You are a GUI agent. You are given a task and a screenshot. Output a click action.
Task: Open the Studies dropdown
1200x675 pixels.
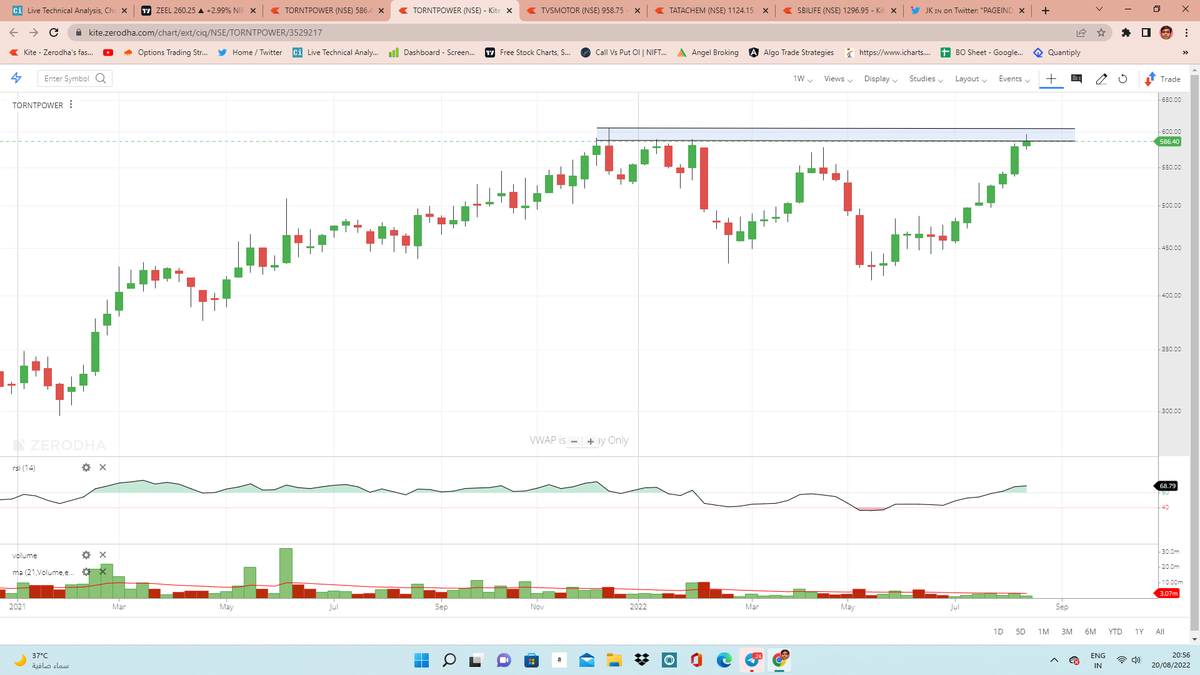click(925, 78)
